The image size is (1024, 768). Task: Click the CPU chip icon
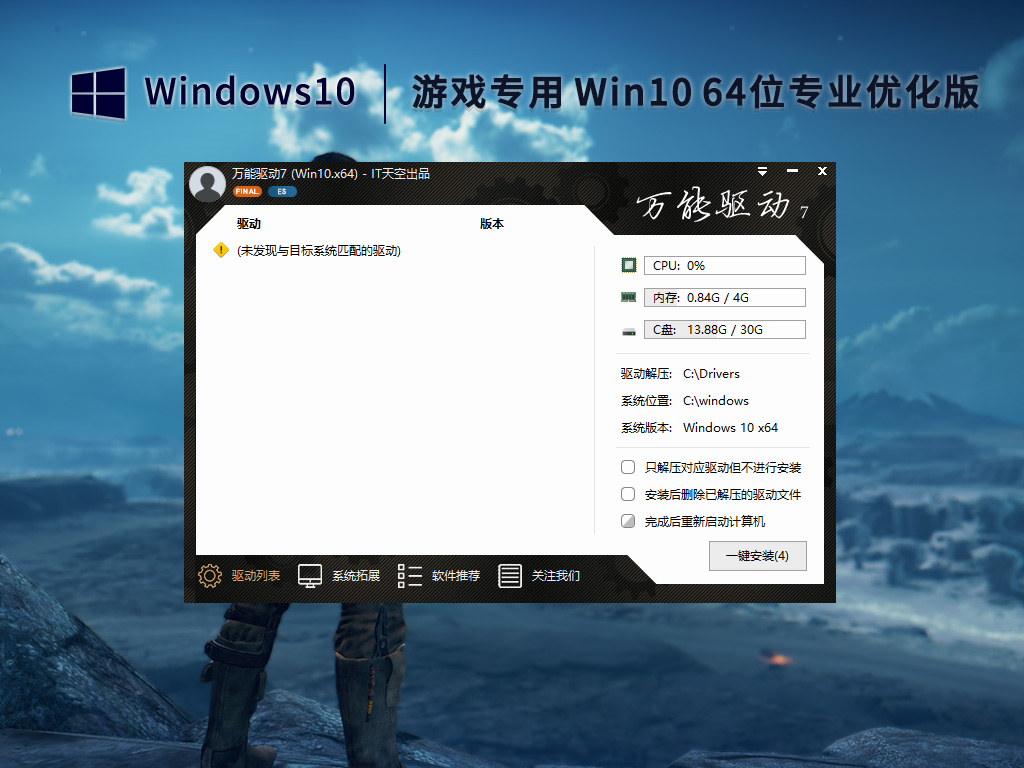coord(628,264)
